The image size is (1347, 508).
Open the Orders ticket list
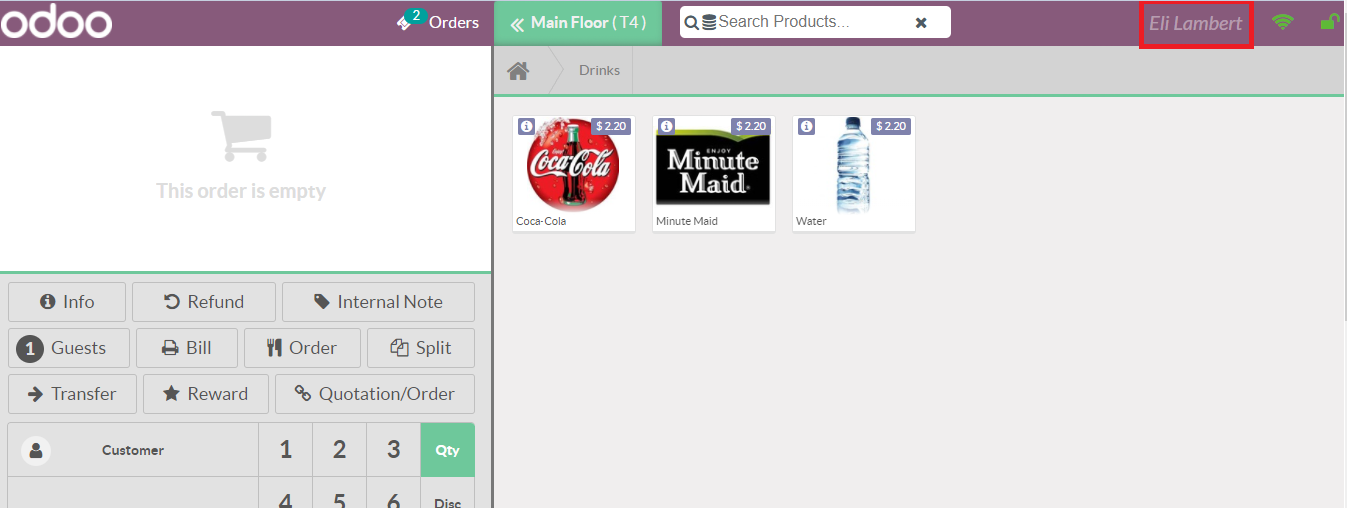click(x=438, y=22)
